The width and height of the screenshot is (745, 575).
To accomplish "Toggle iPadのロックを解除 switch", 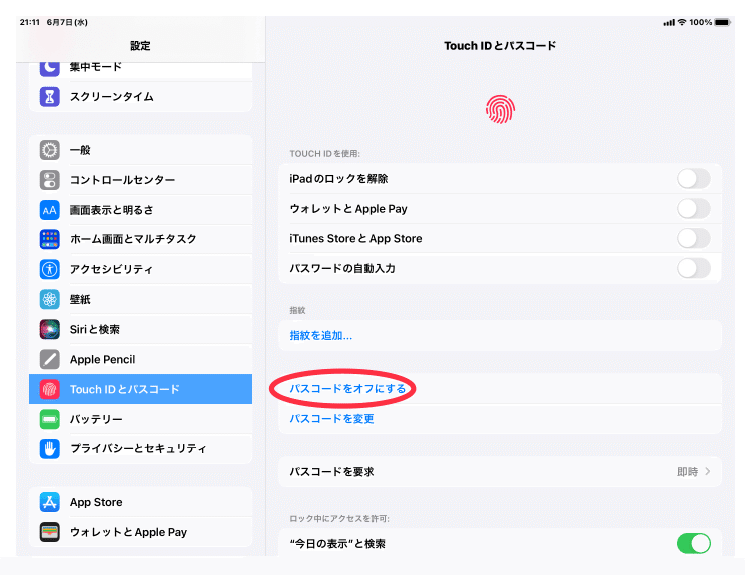I will click(694, 179).
